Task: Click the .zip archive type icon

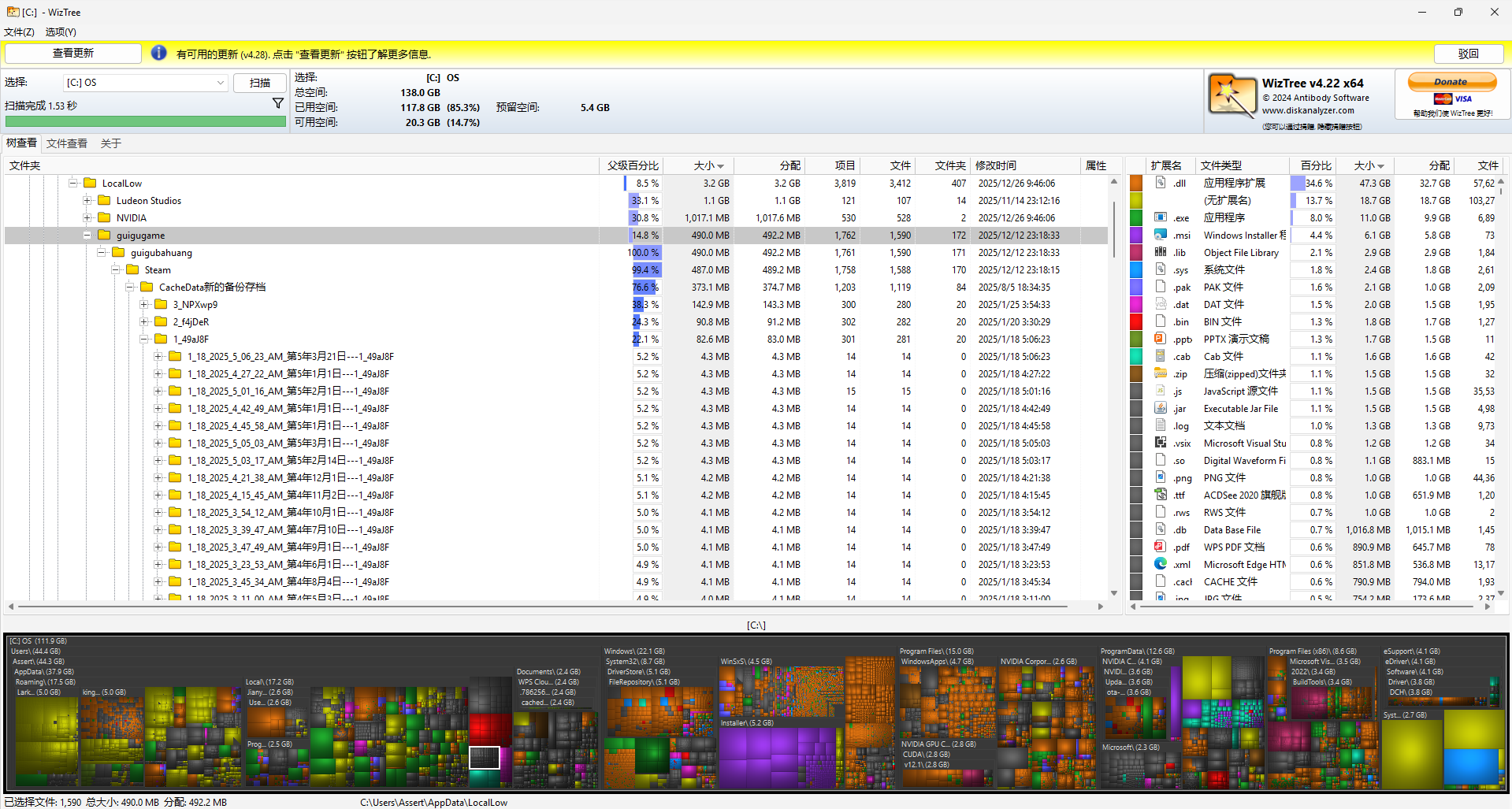Action: (x=1161, y=373)
